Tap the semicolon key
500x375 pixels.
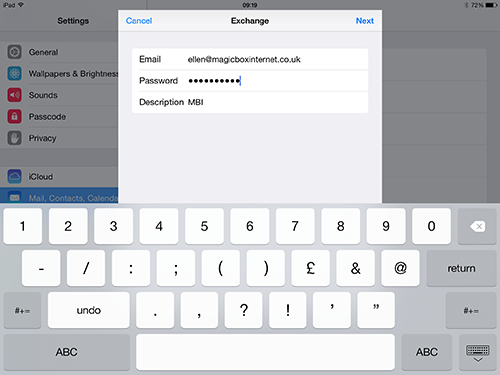pyautogui.click(x=176, y=268)
